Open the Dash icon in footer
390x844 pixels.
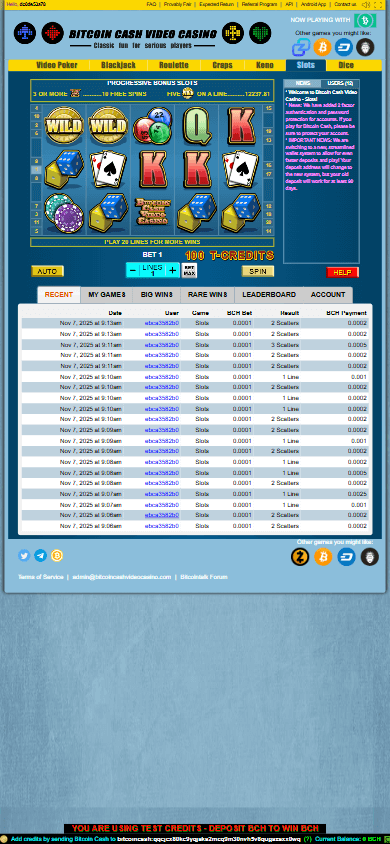(x=346, y=557)
